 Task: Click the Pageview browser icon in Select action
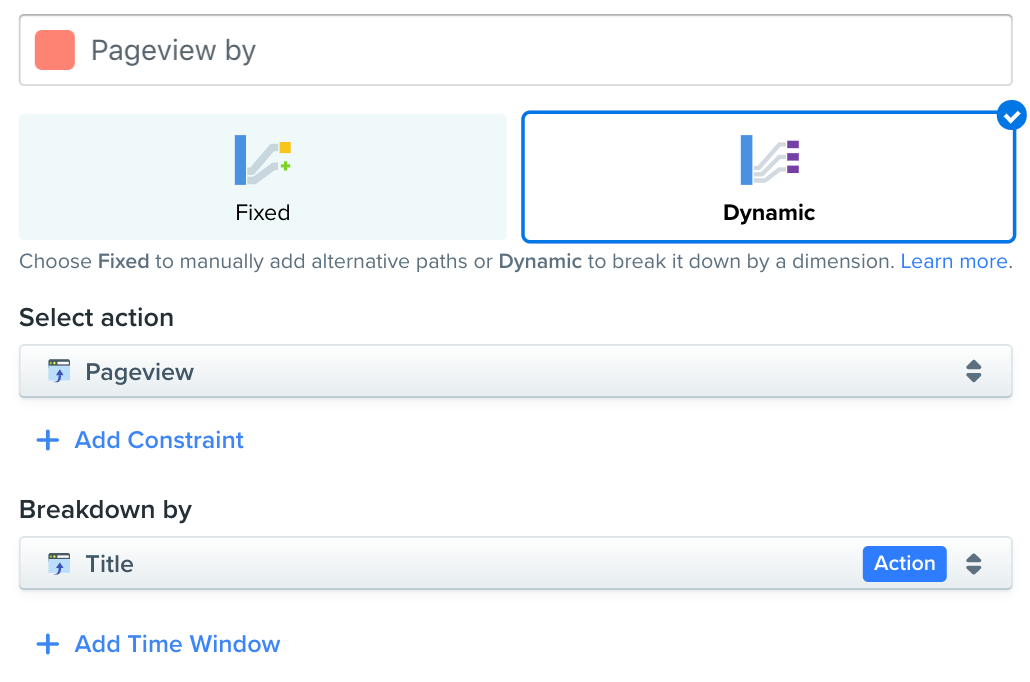(x=60, y=372)
